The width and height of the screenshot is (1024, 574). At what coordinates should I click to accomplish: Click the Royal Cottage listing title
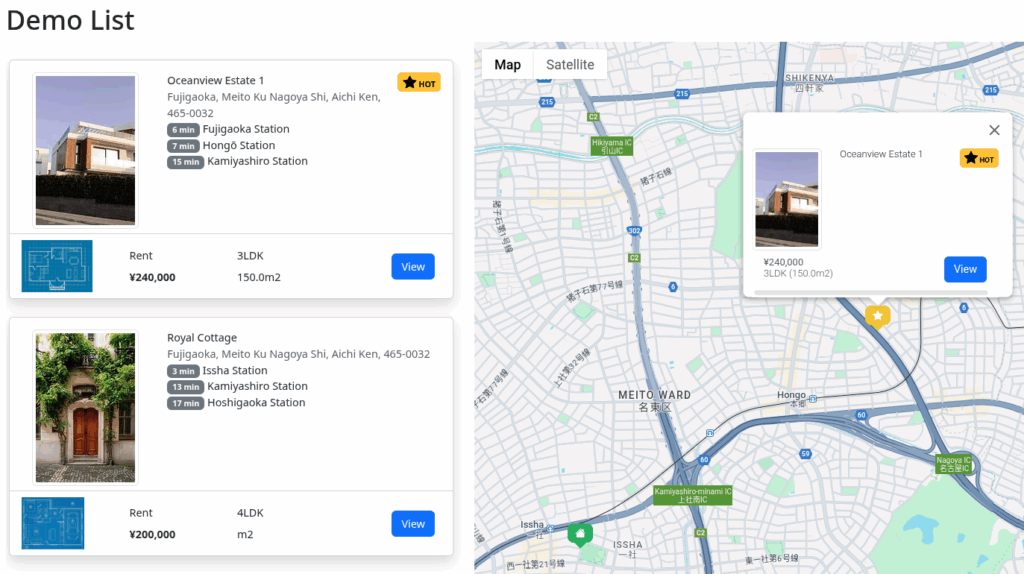point(202,338)
